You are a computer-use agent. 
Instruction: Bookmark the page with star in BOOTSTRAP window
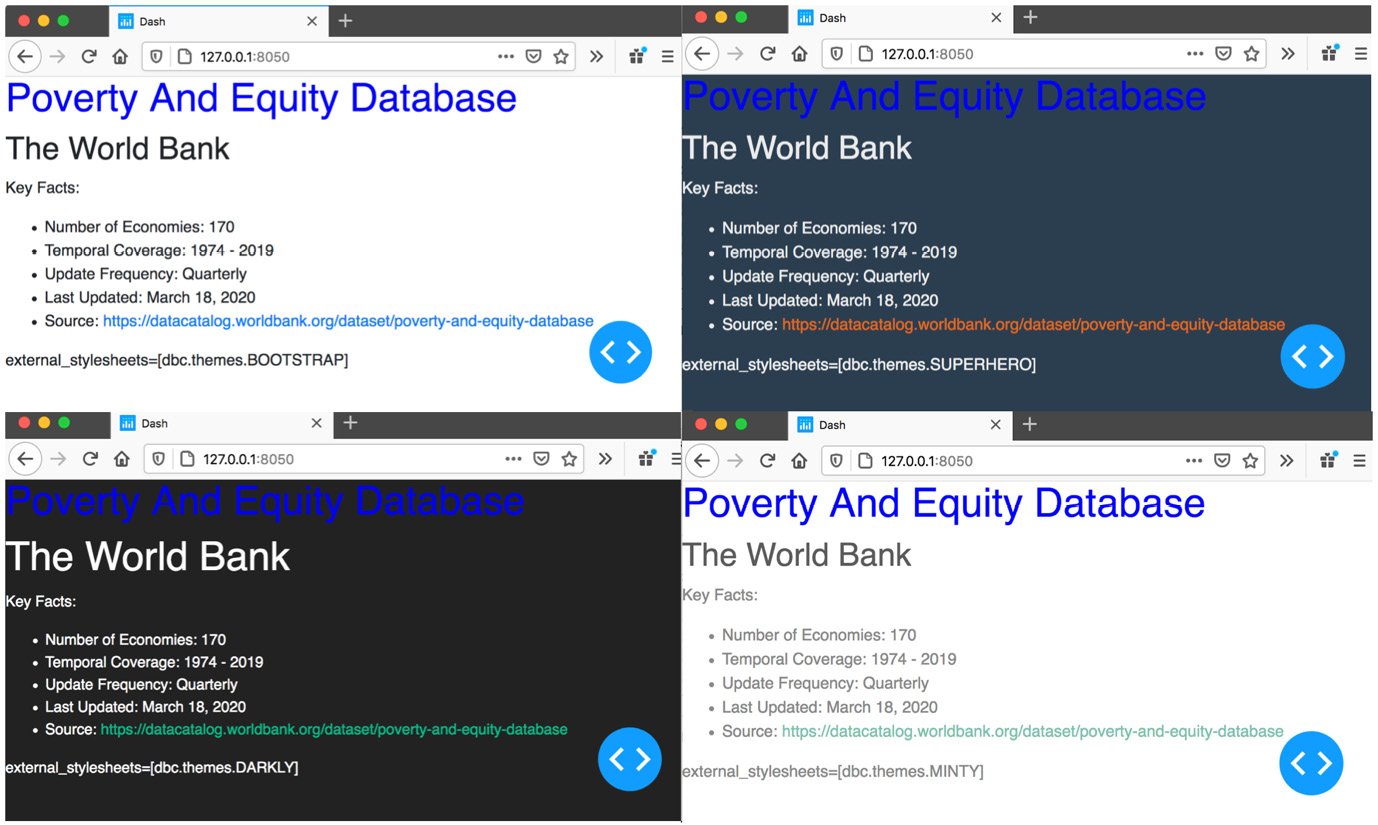click(561, 57)
